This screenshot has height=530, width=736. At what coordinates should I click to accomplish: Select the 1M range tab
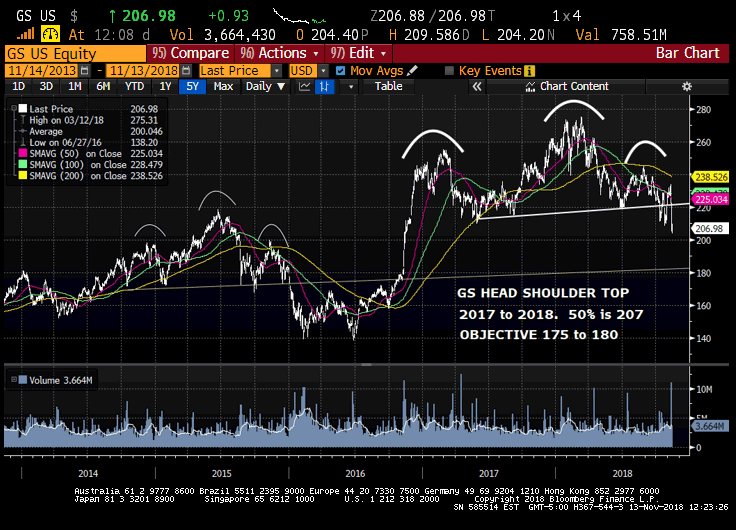coord(75,86)
